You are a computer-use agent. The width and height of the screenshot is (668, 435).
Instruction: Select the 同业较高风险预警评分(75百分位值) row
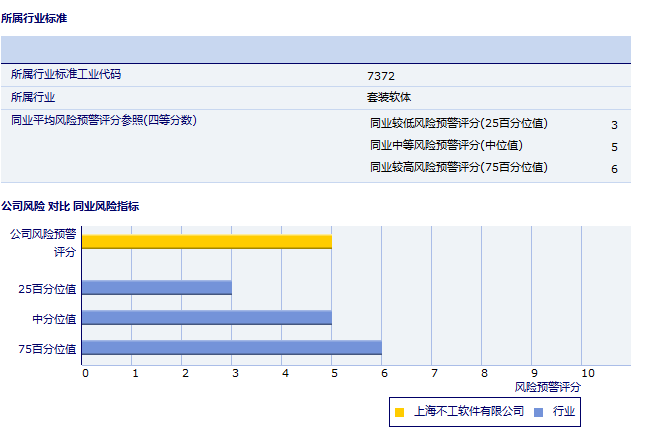[458, 167]
